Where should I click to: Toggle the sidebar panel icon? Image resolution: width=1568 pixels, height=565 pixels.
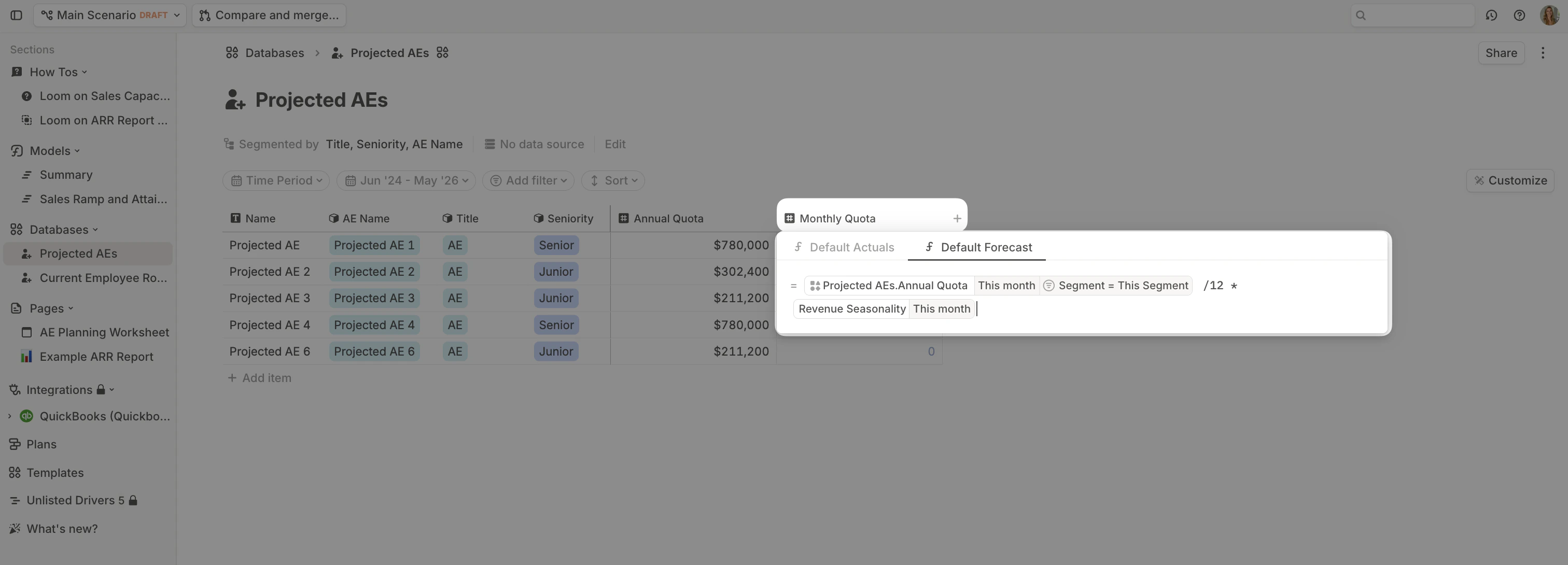(17, 15)
